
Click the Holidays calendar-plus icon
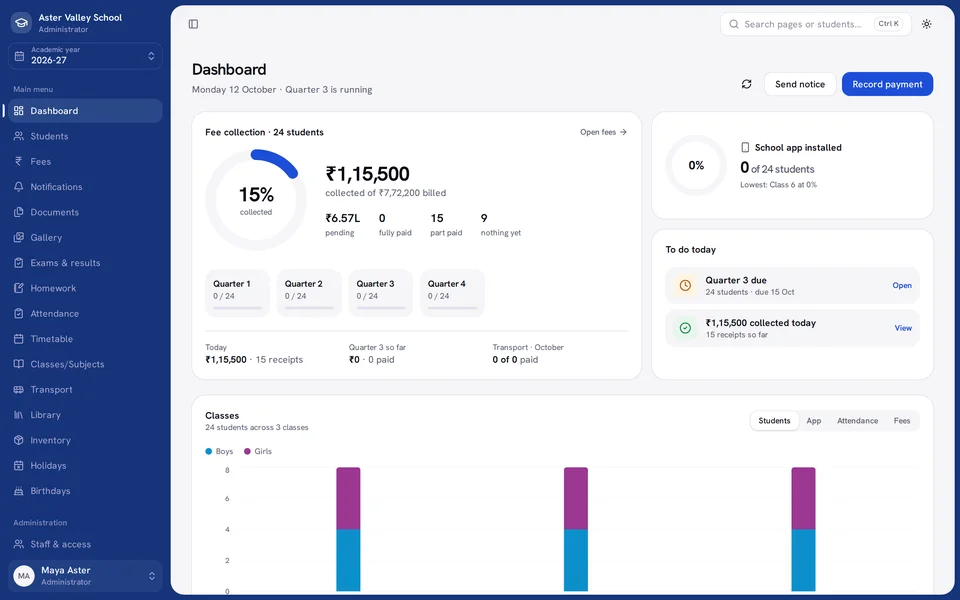pyautogui.click(x=19, y=465)
